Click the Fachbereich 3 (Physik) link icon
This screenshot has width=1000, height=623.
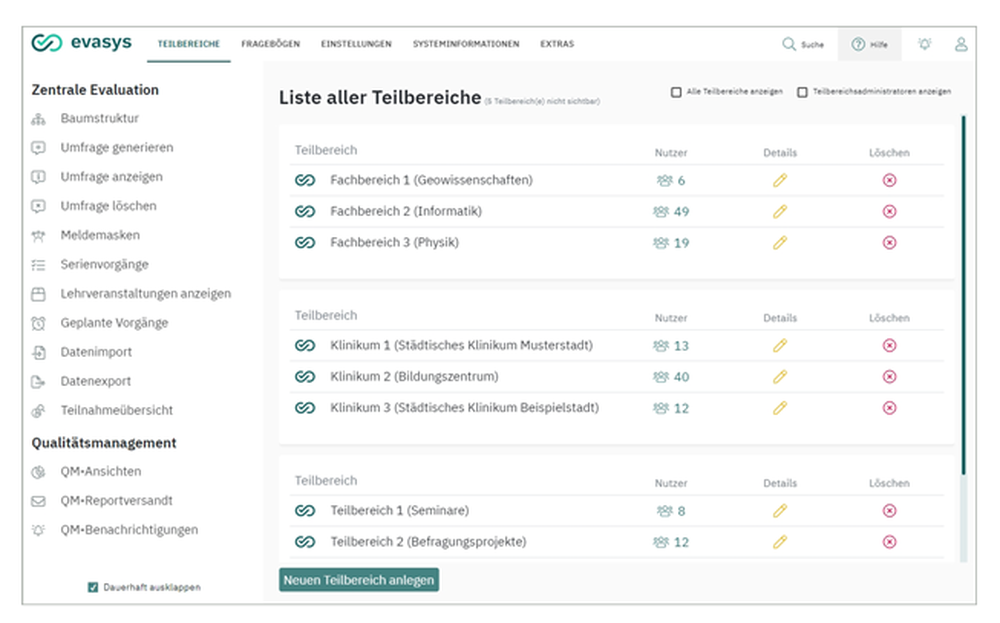pyautogui.click(x=305, y=243)
